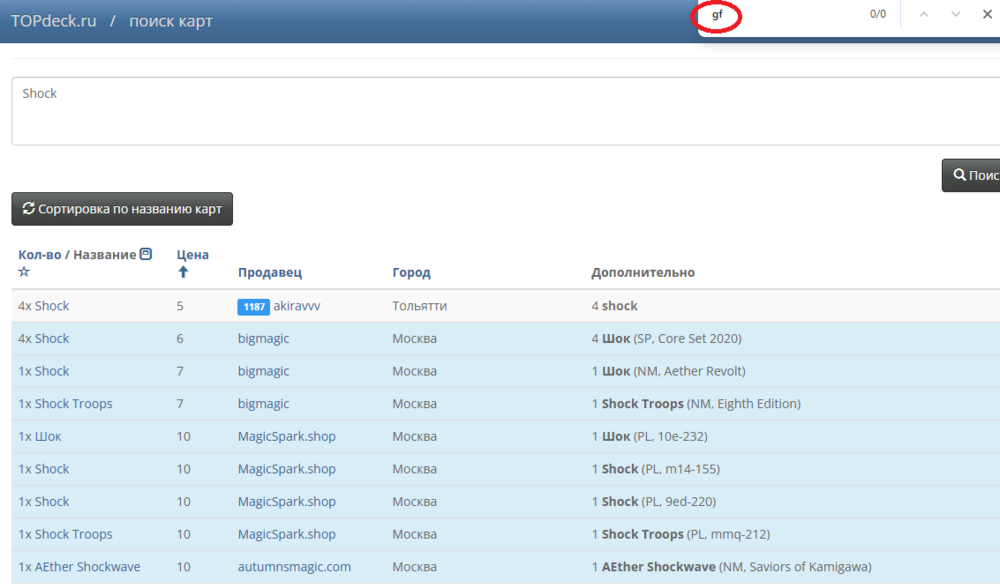Screen dimensions: 1000x588
Task: Click the 1187 rating badge for akiravvv
Action: 253,307
